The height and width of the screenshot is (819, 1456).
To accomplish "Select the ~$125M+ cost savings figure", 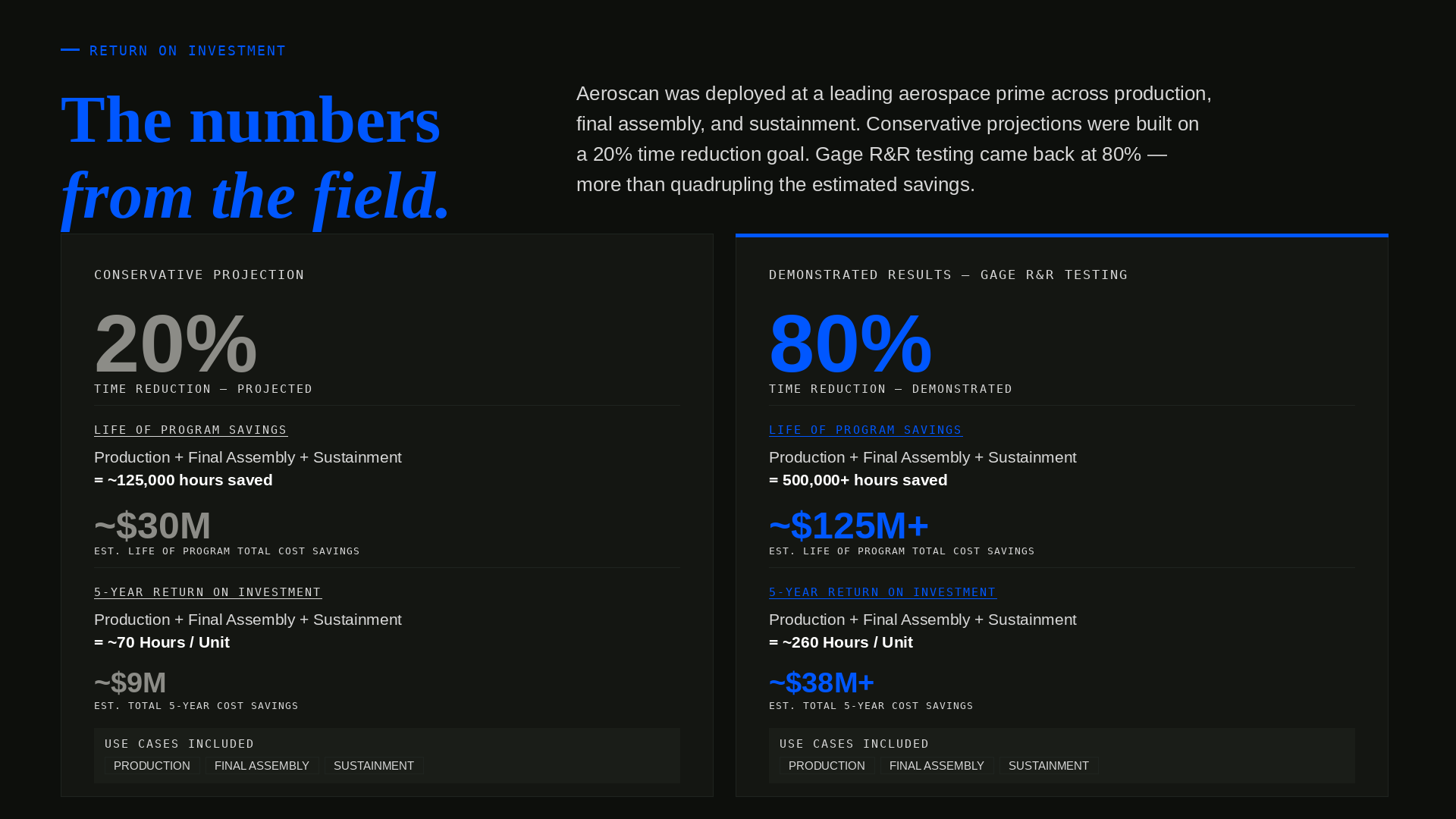I will (x=849, y=526).
